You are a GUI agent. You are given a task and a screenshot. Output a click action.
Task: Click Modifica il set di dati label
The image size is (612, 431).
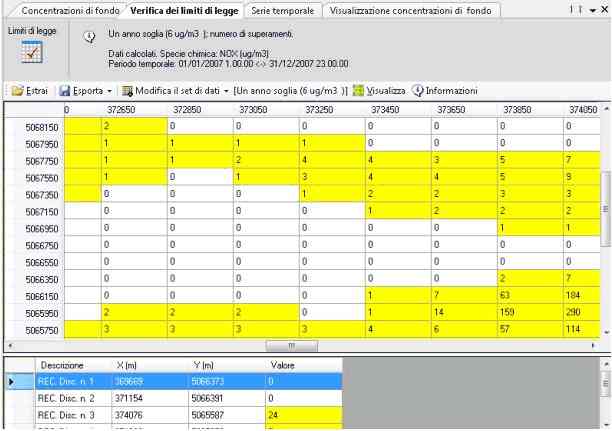coord(177,91)
